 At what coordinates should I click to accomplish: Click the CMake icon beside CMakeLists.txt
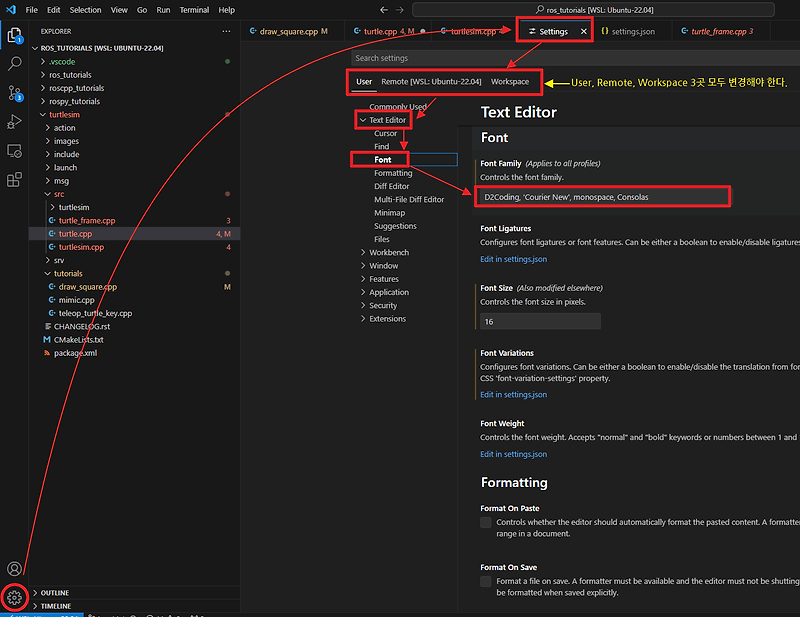(x=47, y=339)
